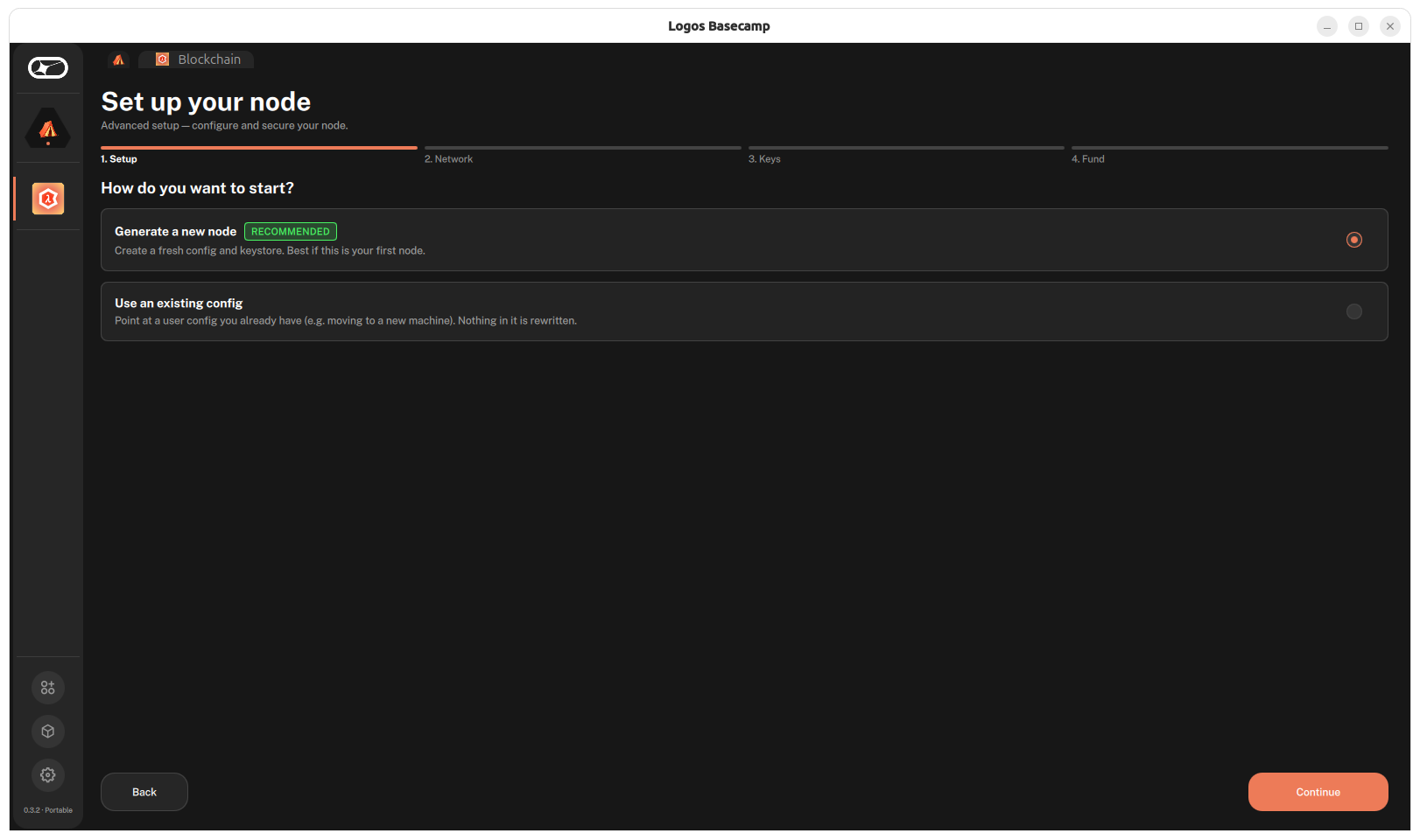This screenshot has height=840, width=1420.
Task: Click the Set up your node heading
Action: pyautogui.click(x=206, y=101)
